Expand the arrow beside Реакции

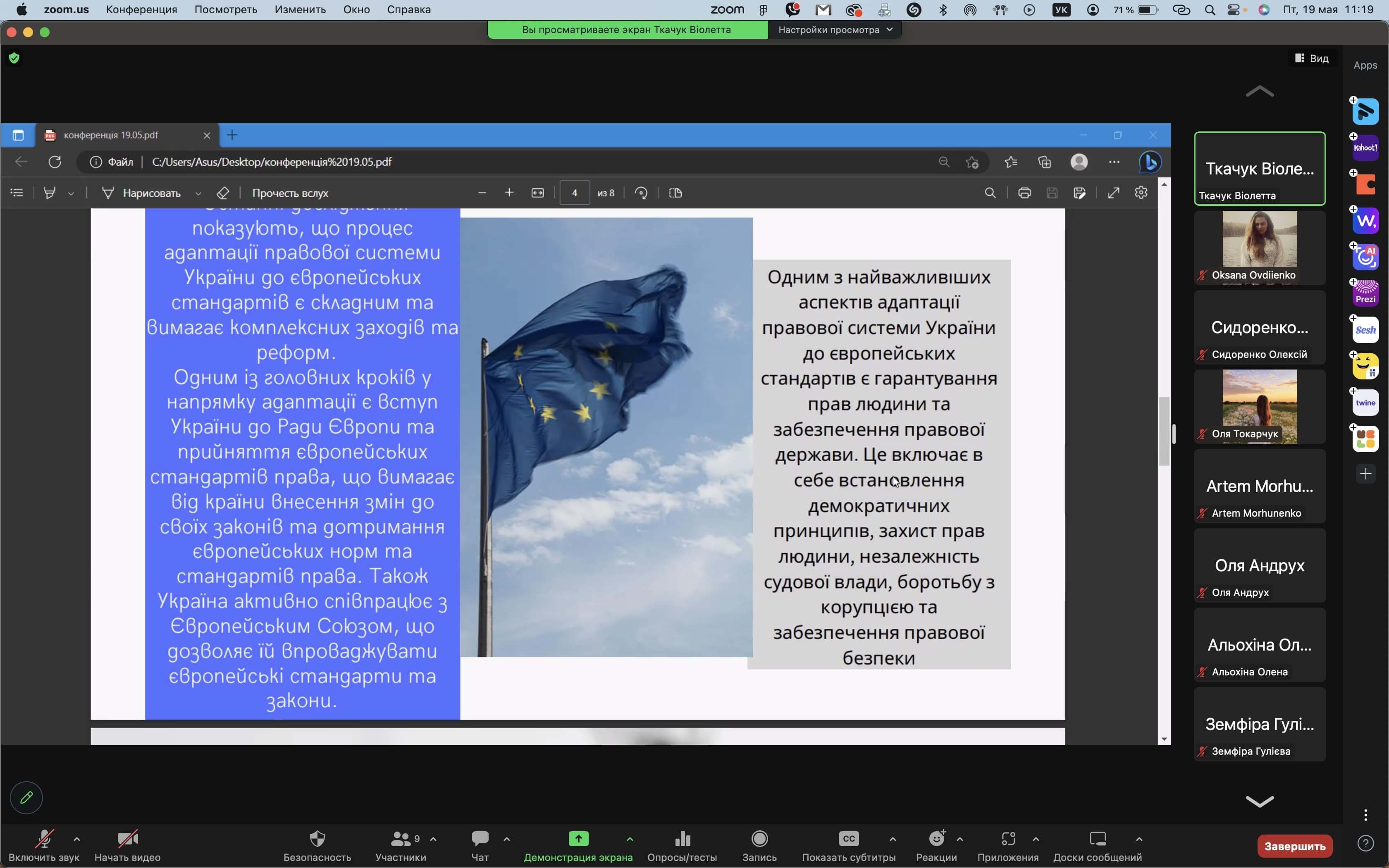pos(959,839)
